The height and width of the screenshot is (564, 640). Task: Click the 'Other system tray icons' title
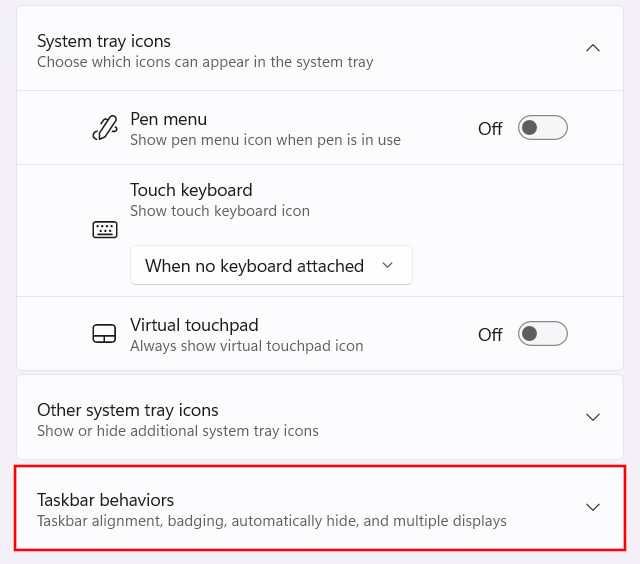pos(128,410)
